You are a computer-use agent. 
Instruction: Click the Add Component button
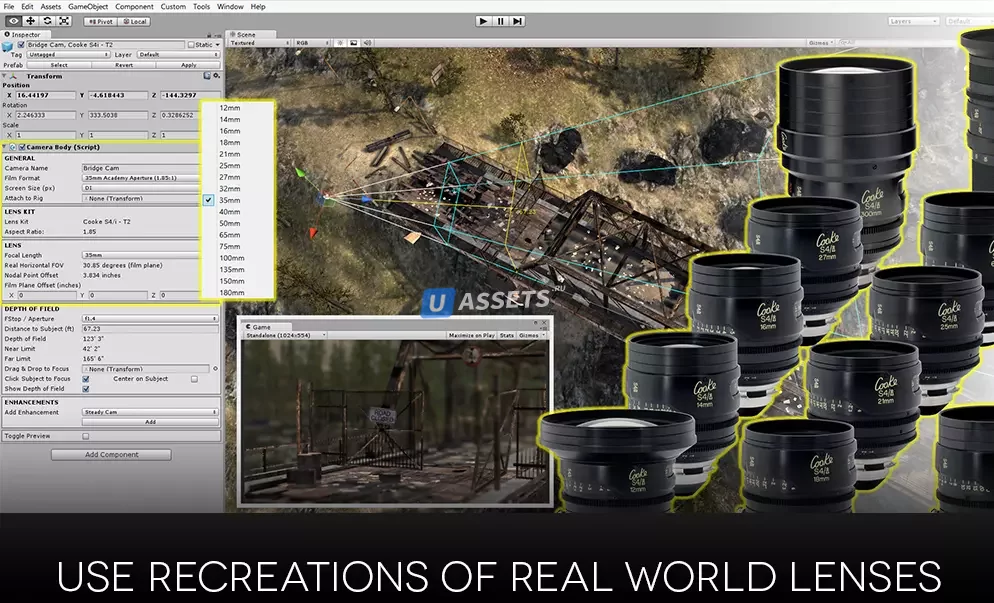(111, 455)
